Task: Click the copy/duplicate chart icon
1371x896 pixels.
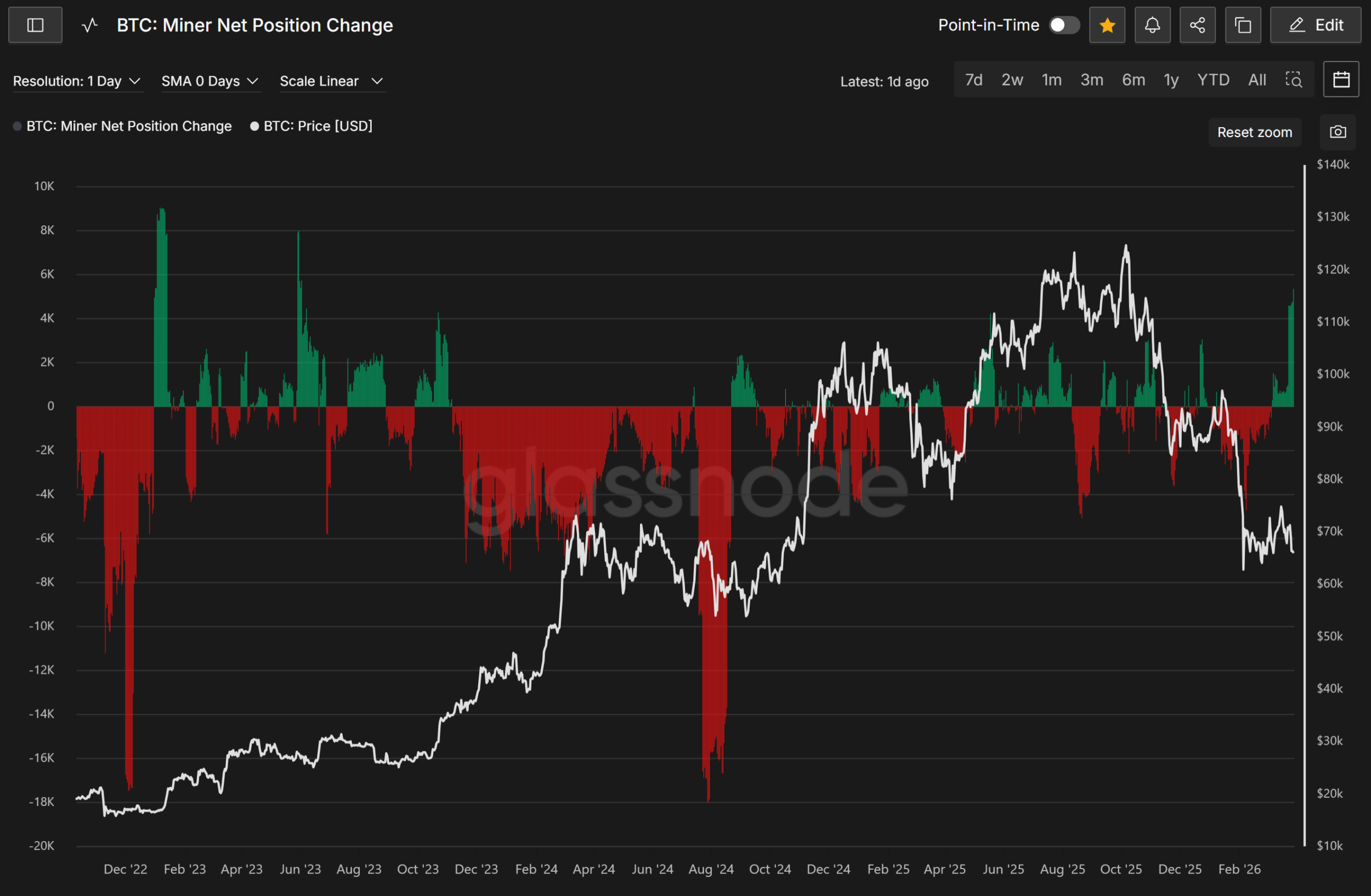Action: tap(1243, 25)
